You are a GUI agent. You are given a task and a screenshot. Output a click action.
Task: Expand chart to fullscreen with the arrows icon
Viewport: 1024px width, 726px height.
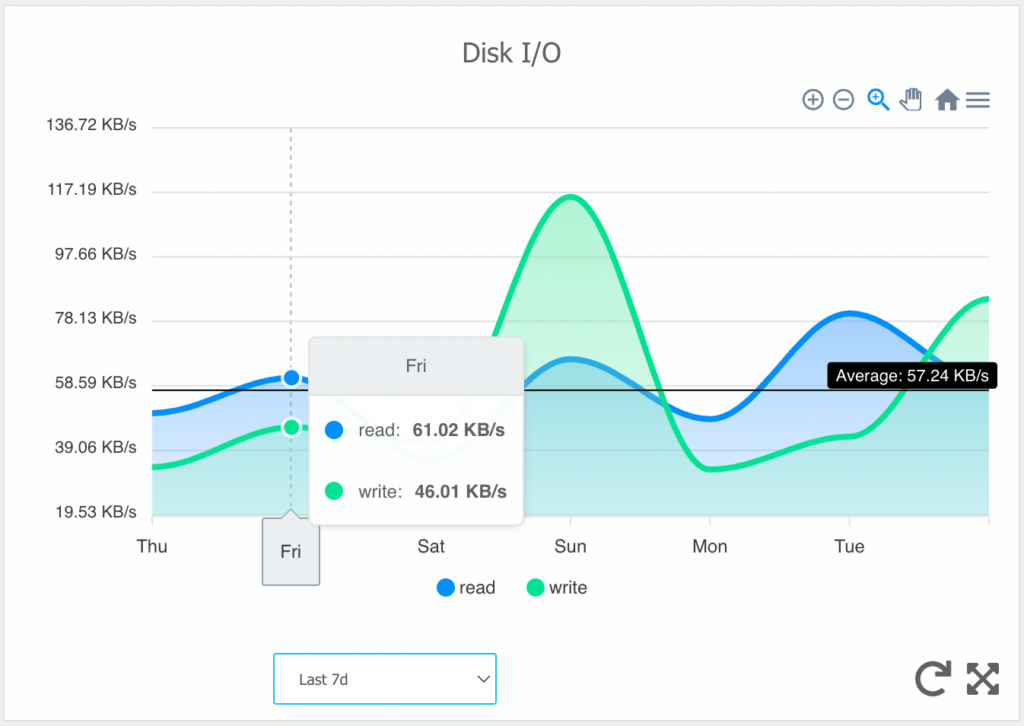click(x=982, y=678)
